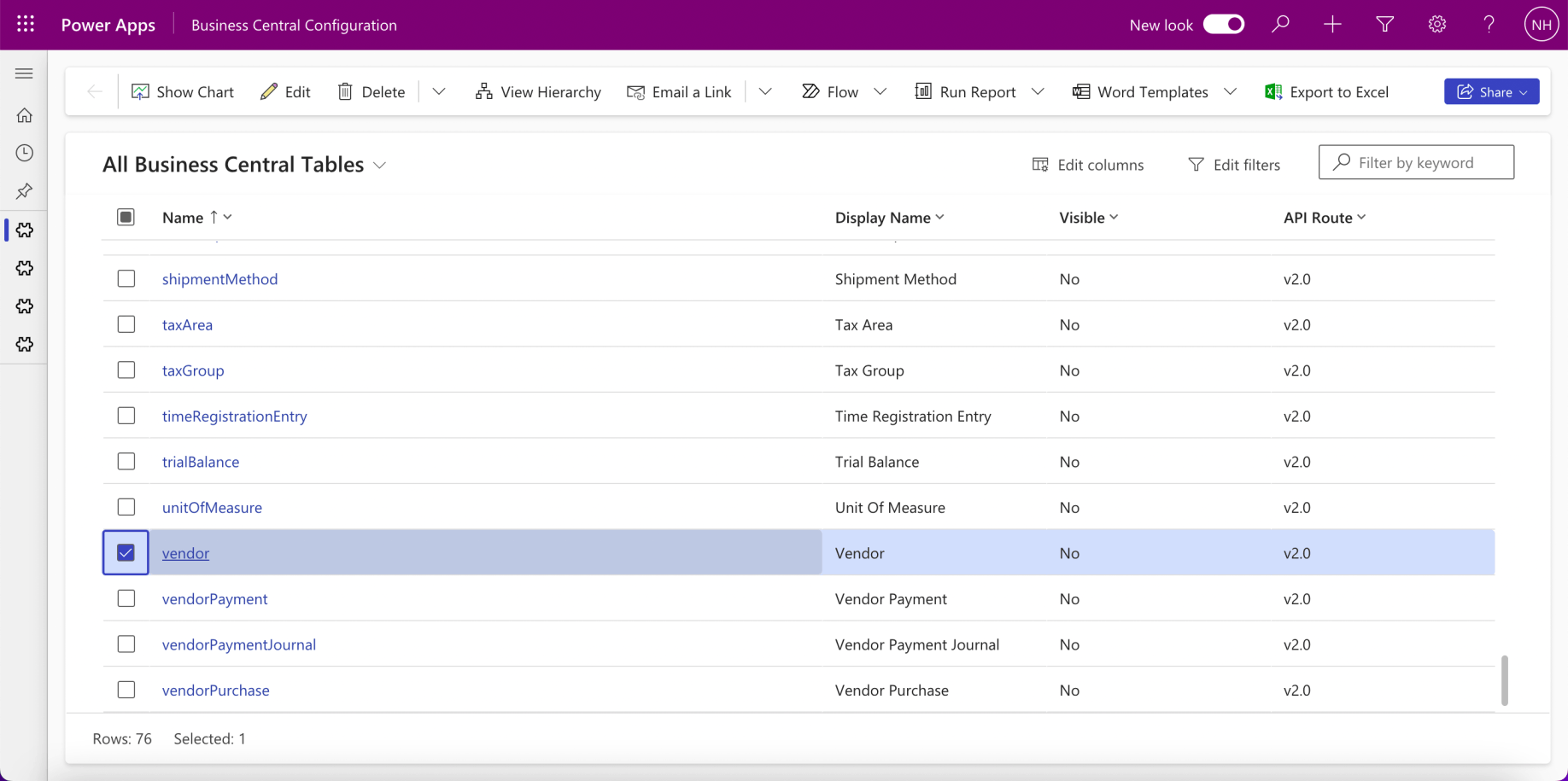1568x781 pixels.
Task: Open the app launcher waffle icon
Action: pyautogui.click(x=26, y=25)
